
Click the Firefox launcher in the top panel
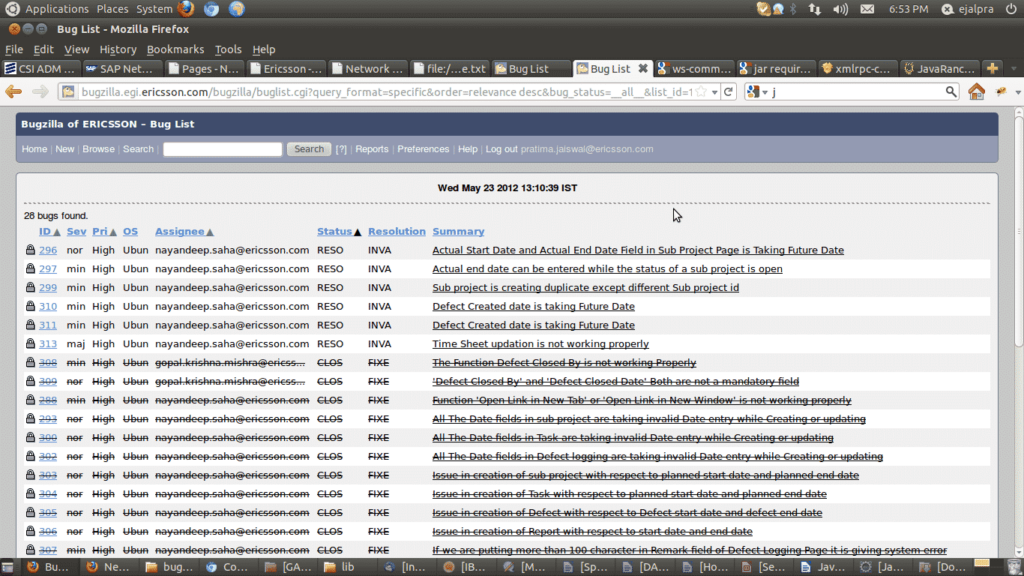pyautogui.click(x=186, y=8)
